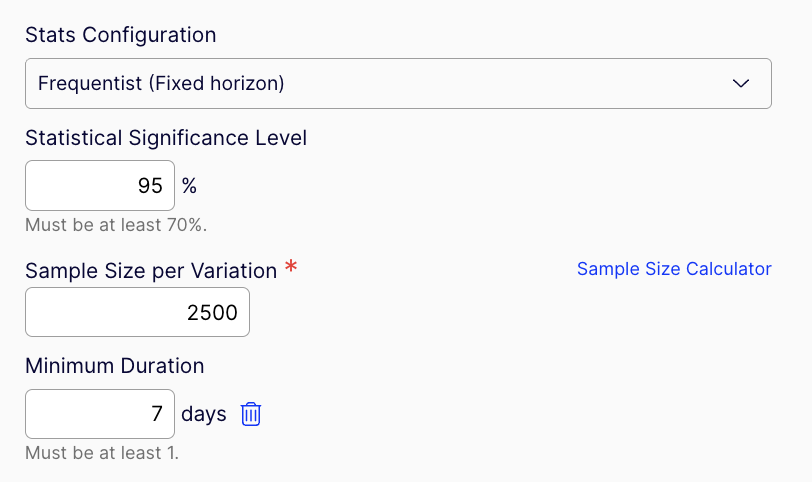Expand the Stats Configuration combo box

(398, 84)
